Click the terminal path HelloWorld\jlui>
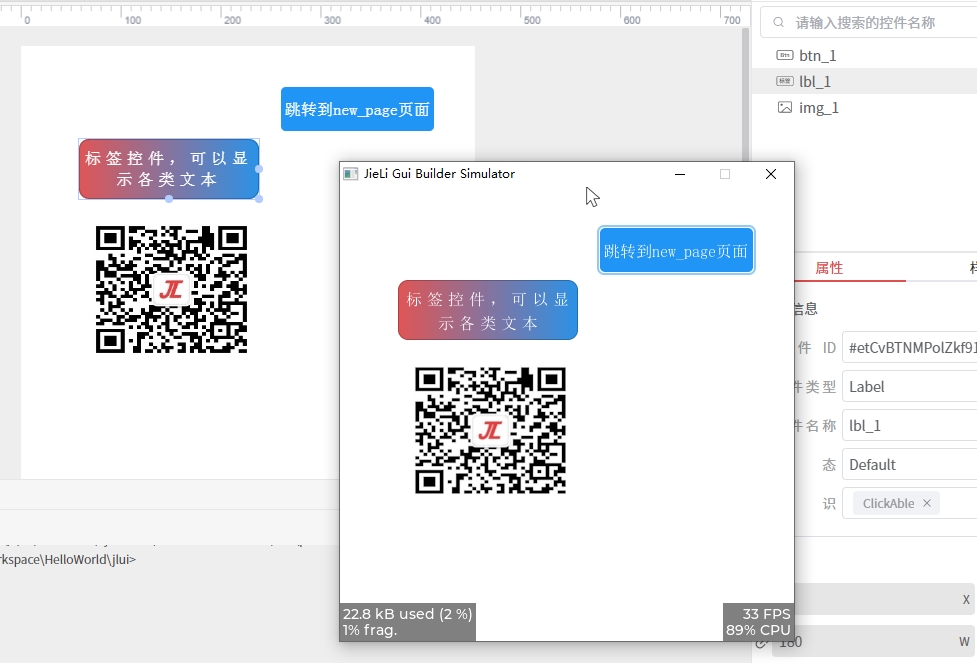Viewport: 977px width, 663px height. pyautogui.click(x=68, y=560)
